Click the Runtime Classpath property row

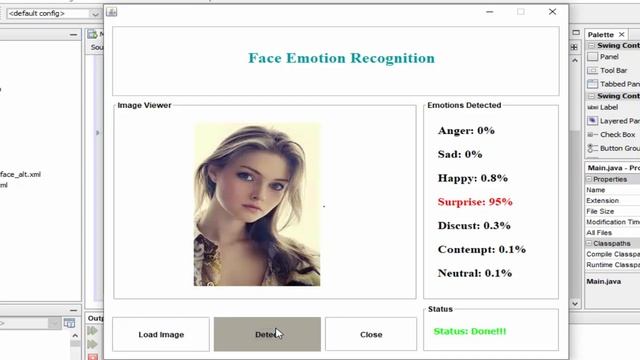613,264
